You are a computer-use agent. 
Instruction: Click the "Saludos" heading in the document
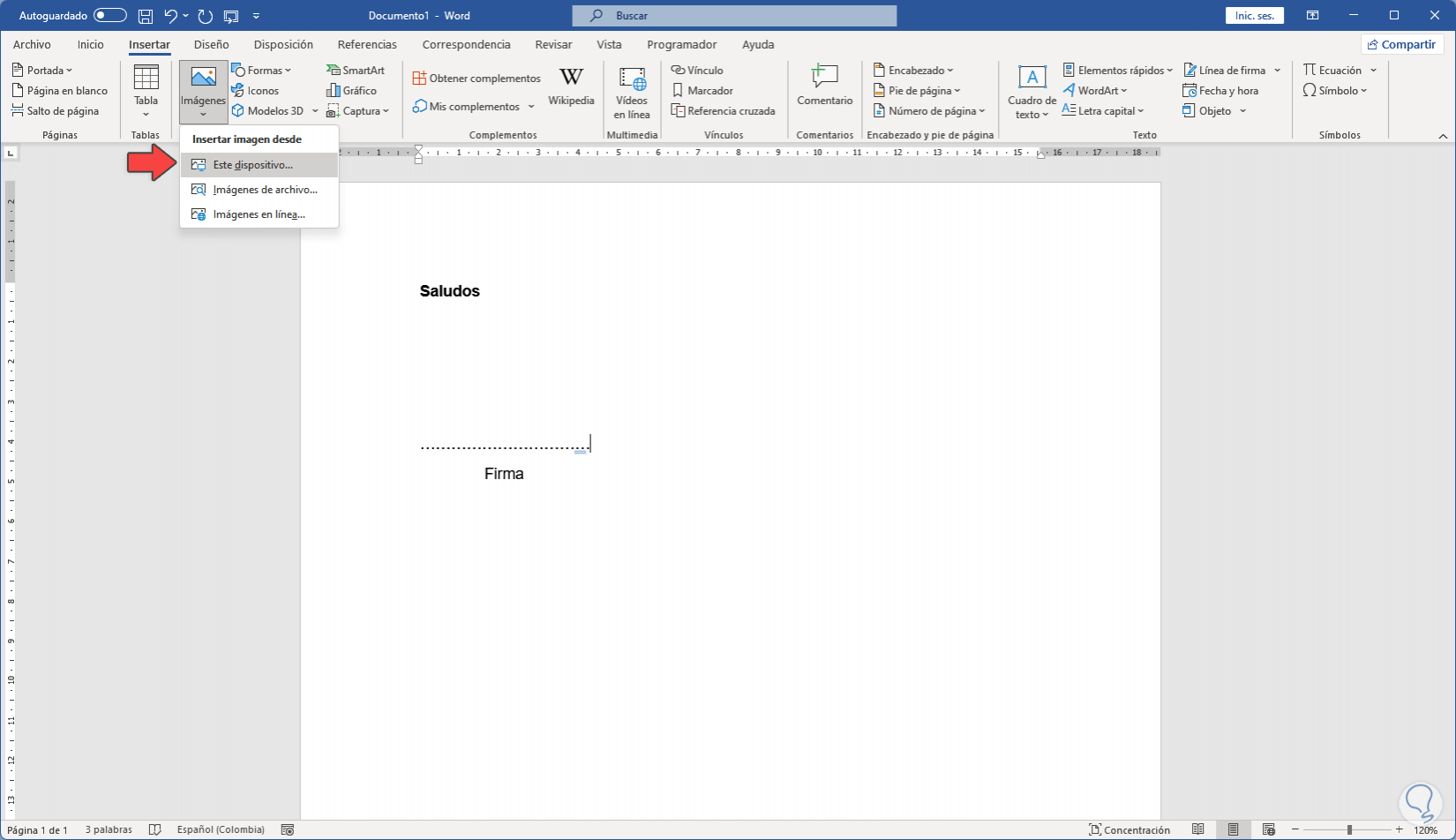point(450,291)
